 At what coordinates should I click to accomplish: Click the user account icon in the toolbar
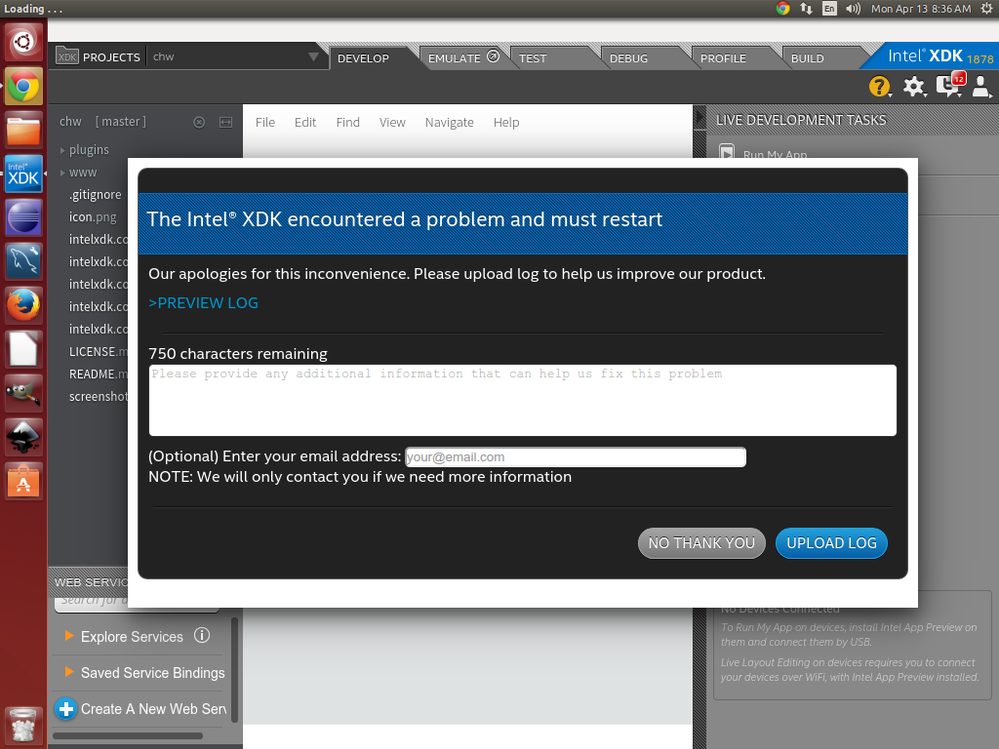click(981, 87)
